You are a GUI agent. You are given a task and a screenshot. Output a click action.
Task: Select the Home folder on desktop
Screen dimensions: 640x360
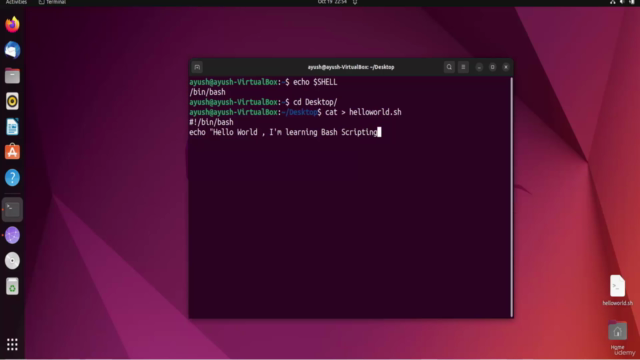tap(618, 336)
